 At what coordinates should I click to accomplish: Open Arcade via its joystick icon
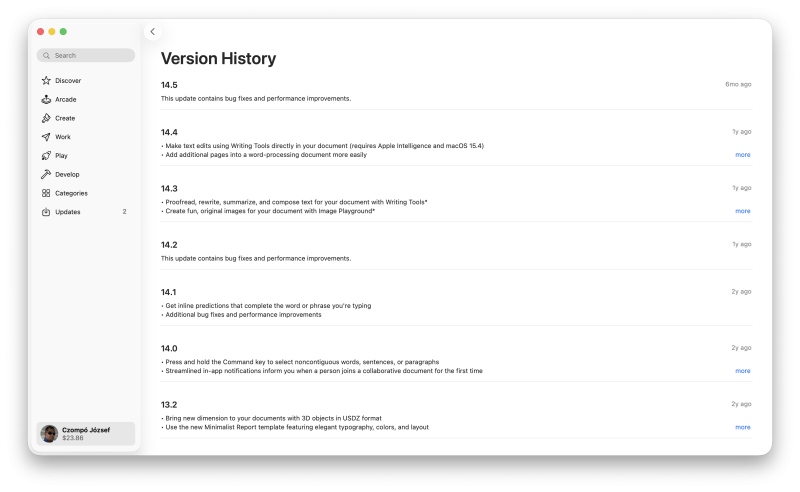click(x=46, y=100)
